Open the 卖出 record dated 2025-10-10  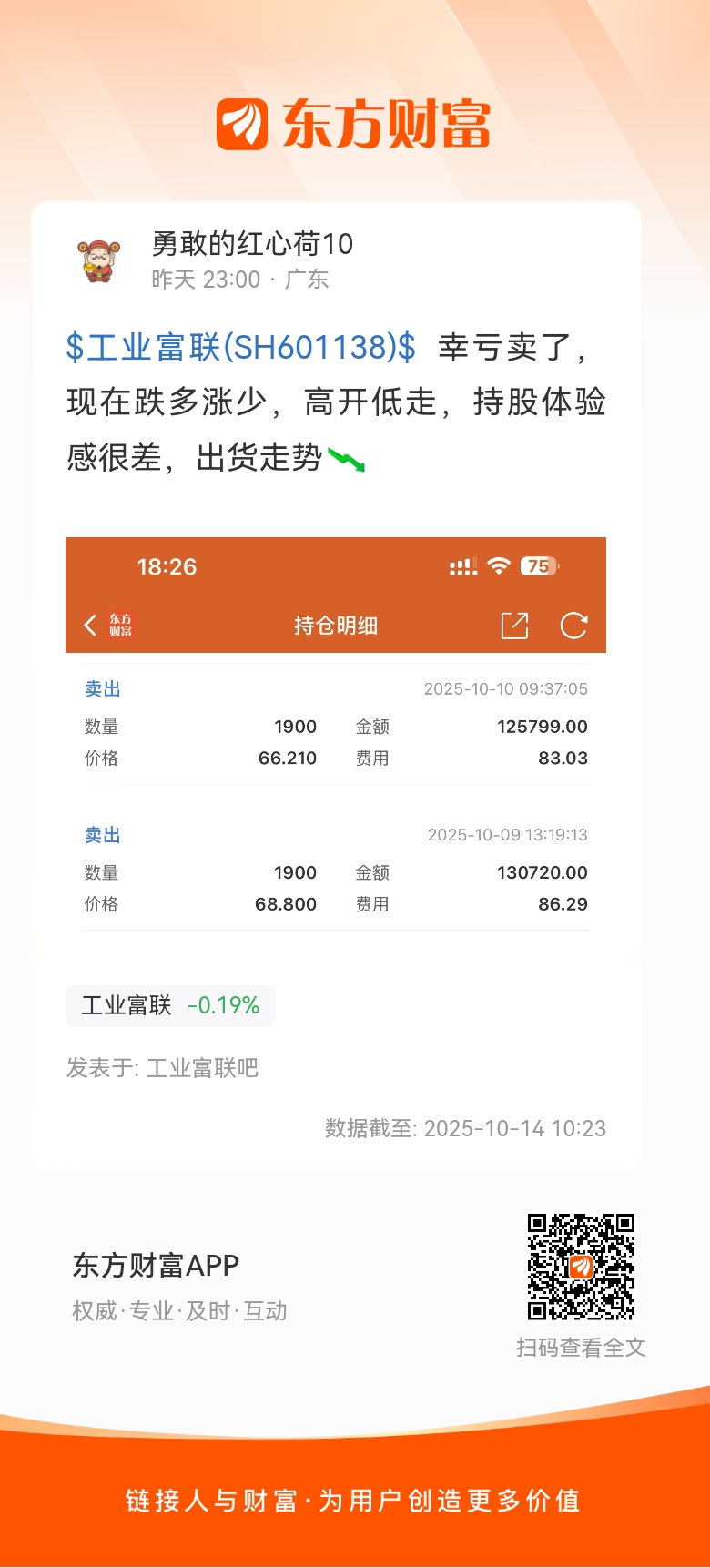(336, 724)
